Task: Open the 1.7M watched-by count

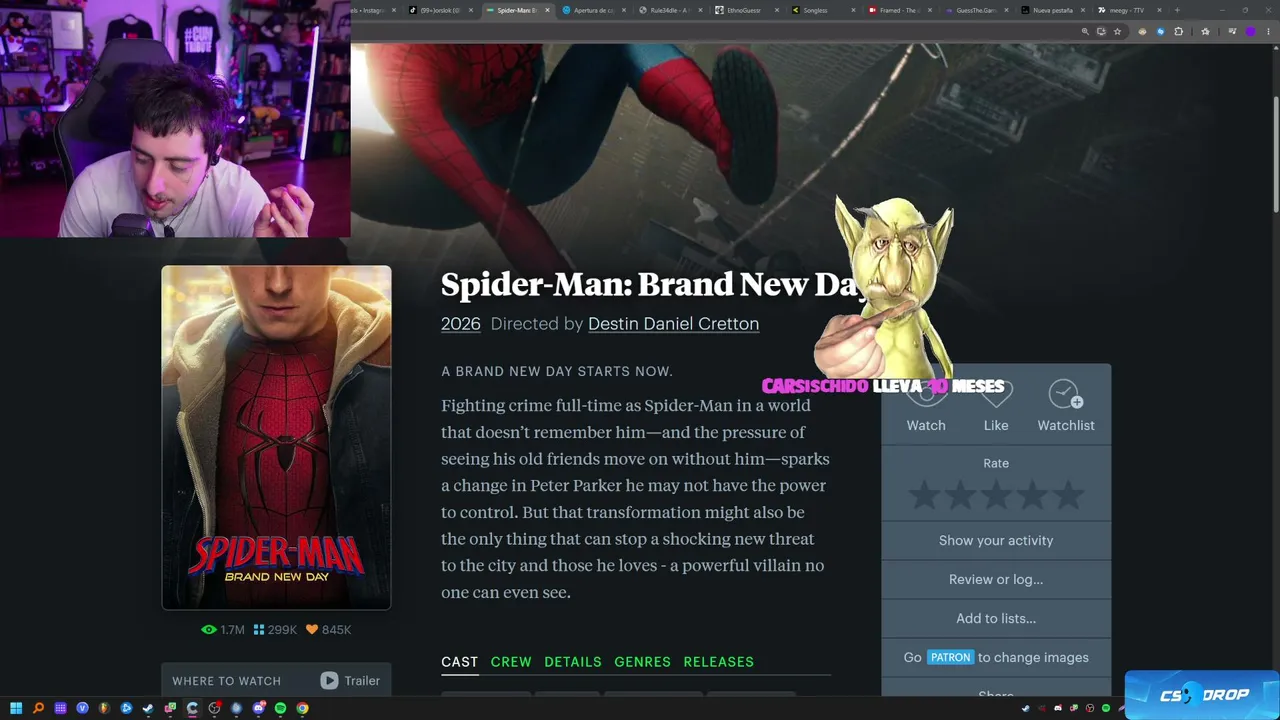Action: [223, 630]
